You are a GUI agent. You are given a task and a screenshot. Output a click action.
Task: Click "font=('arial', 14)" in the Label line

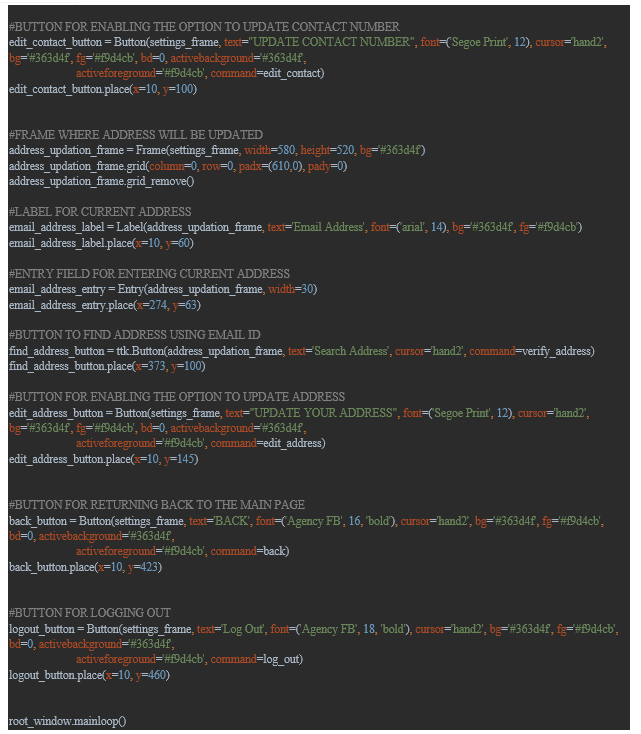(408, 228)
